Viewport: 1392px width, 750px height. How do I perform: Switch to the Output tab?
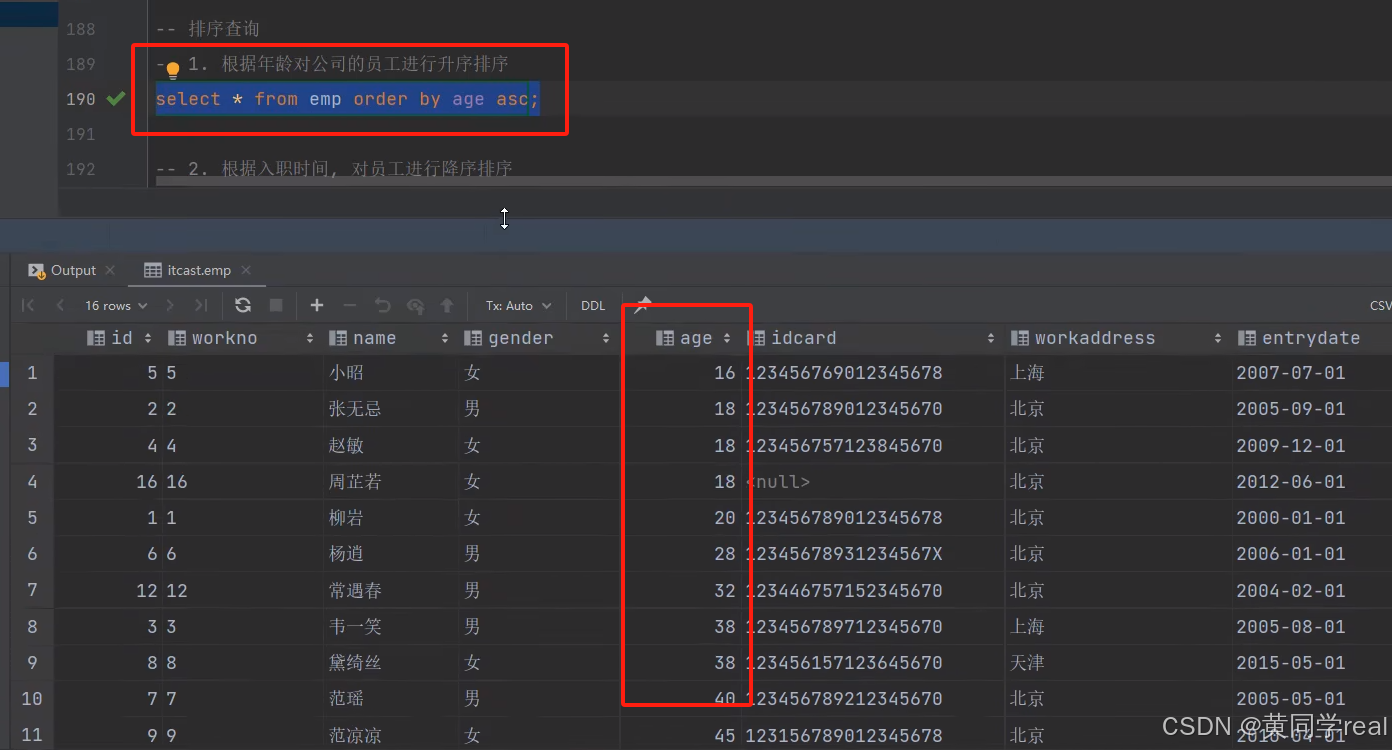62,270
